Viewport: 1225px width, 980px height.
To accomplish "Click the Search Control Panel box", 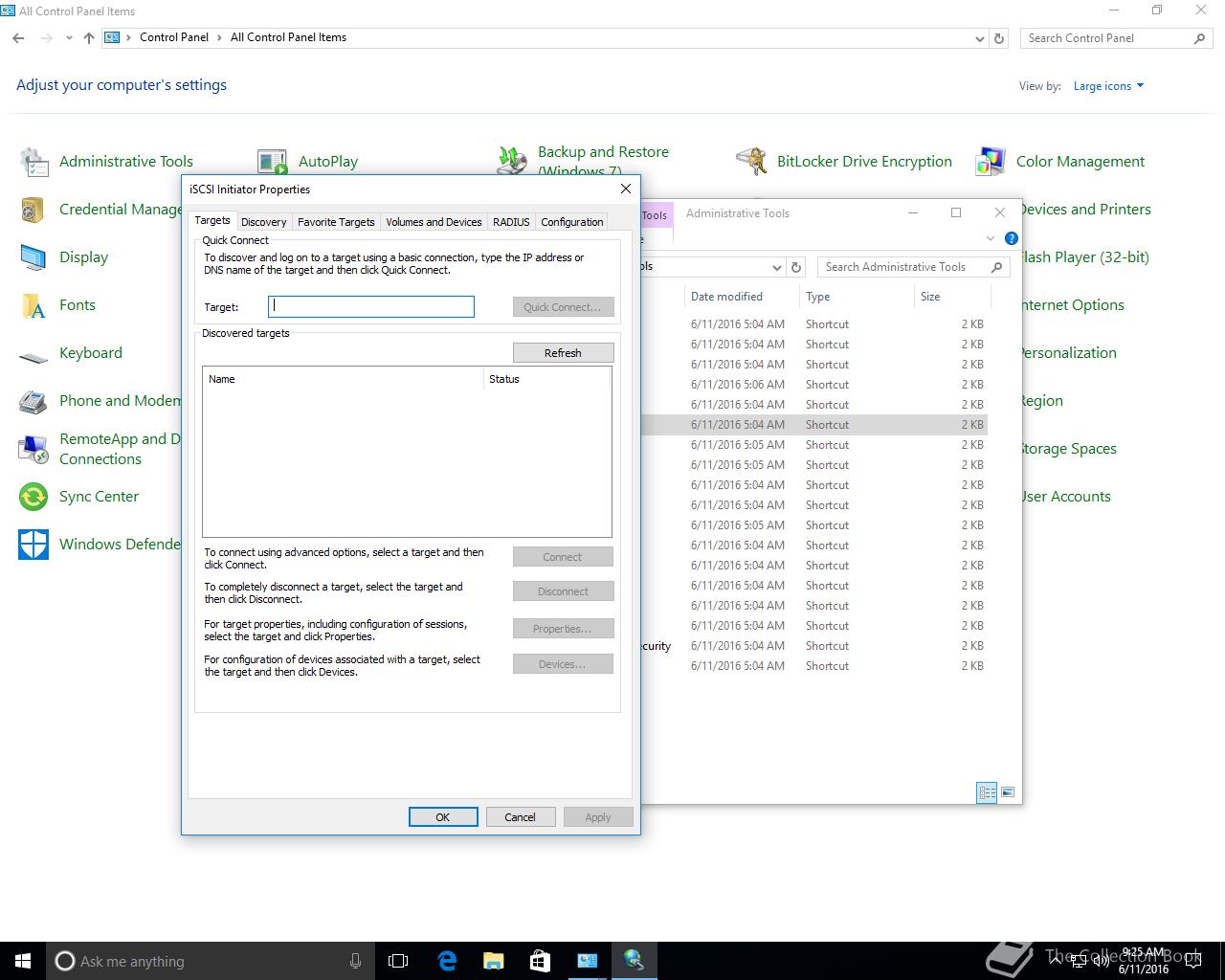I will (1115, 38).
